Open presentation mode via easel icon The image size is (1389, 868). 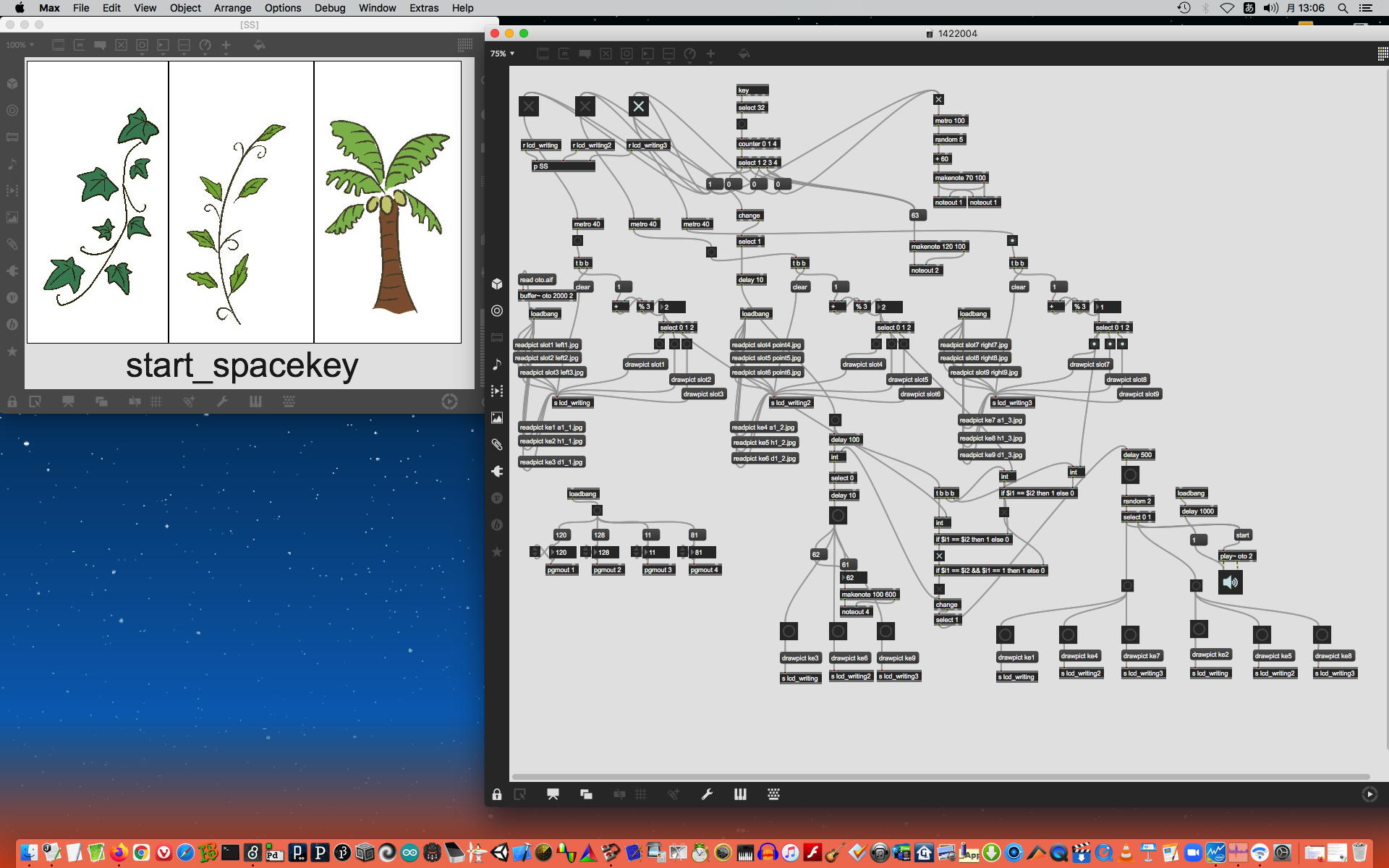(553, 794)
